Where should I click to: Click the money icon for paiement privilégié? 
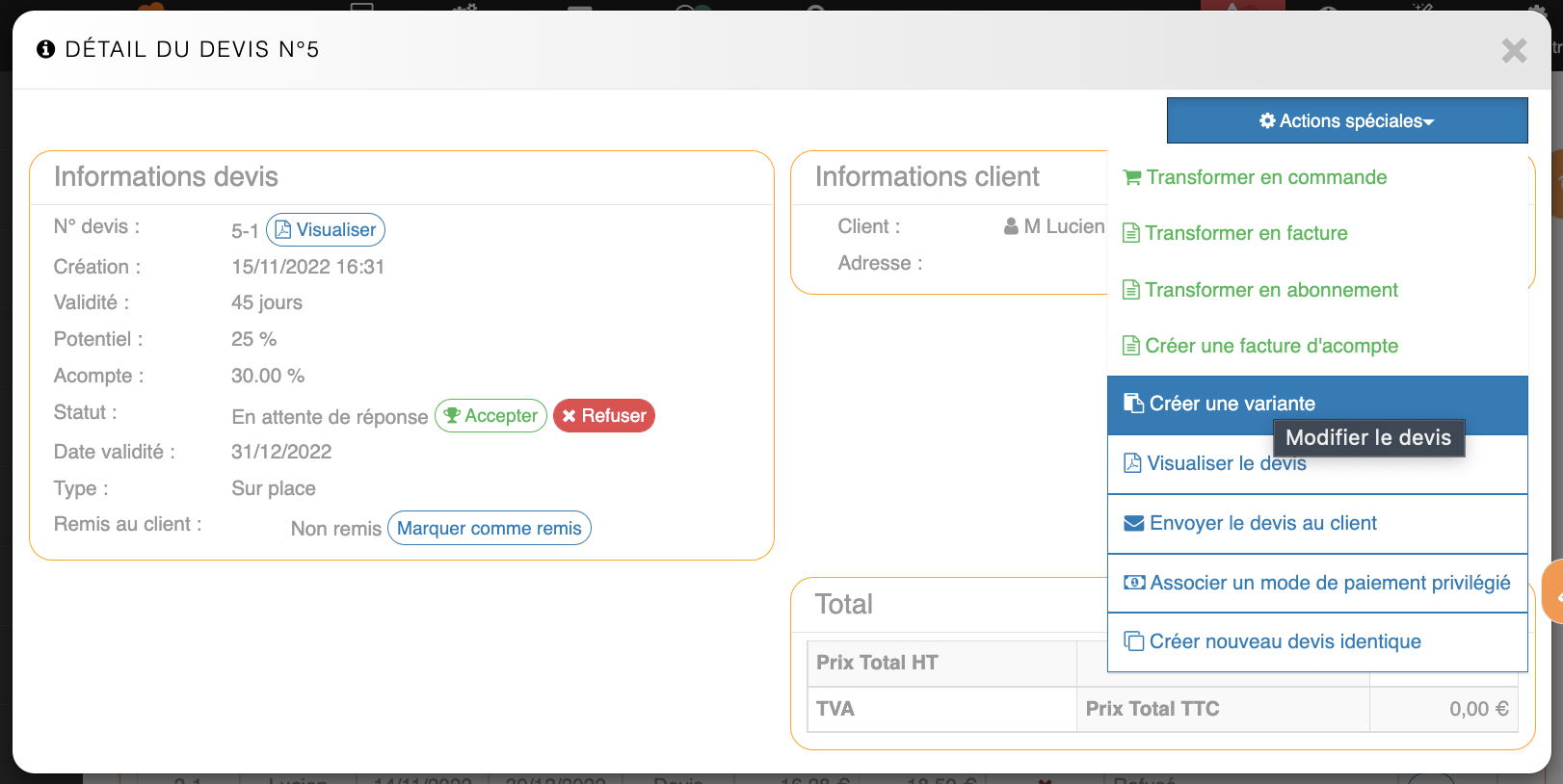(1134, 583)
